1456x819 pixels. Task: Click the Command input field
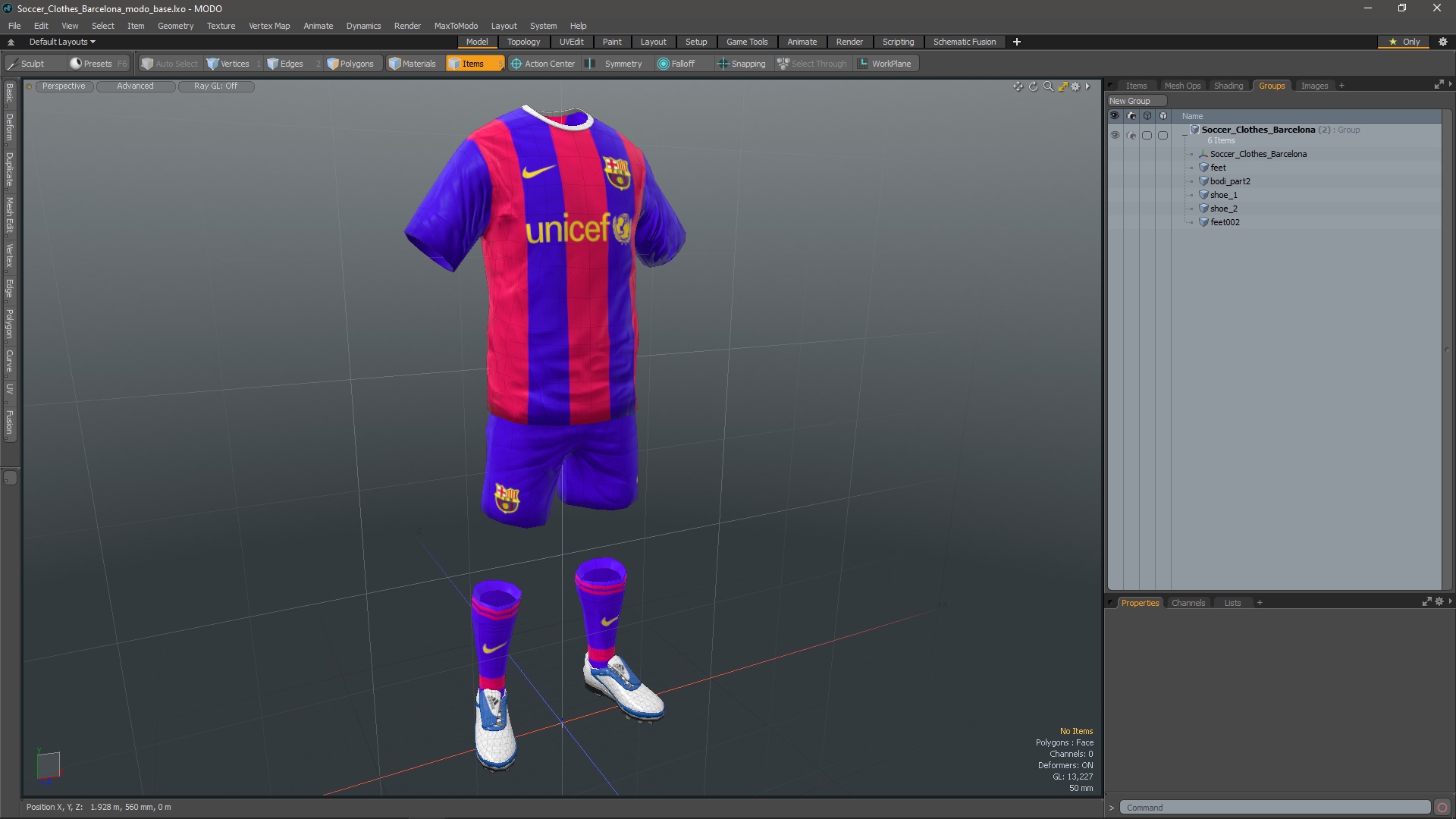[x=1276, y=808]
